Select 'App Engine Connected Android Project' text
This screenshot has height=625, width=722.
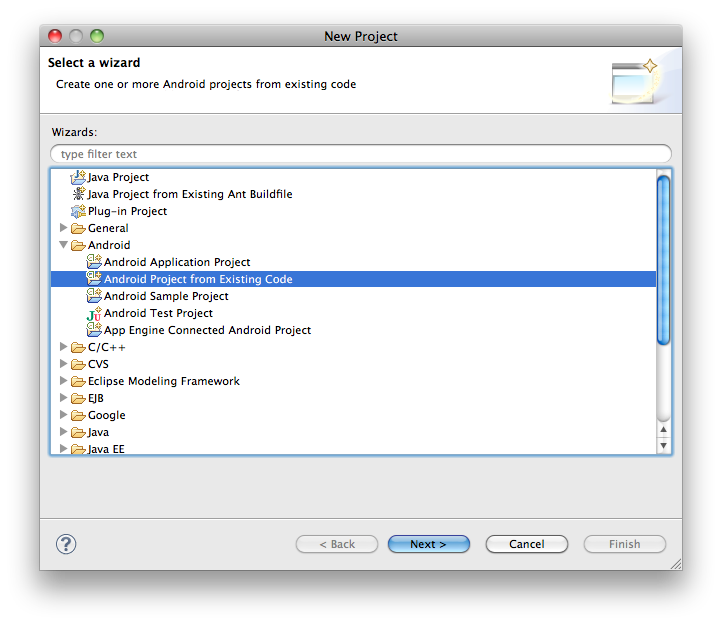coord(208,330)
